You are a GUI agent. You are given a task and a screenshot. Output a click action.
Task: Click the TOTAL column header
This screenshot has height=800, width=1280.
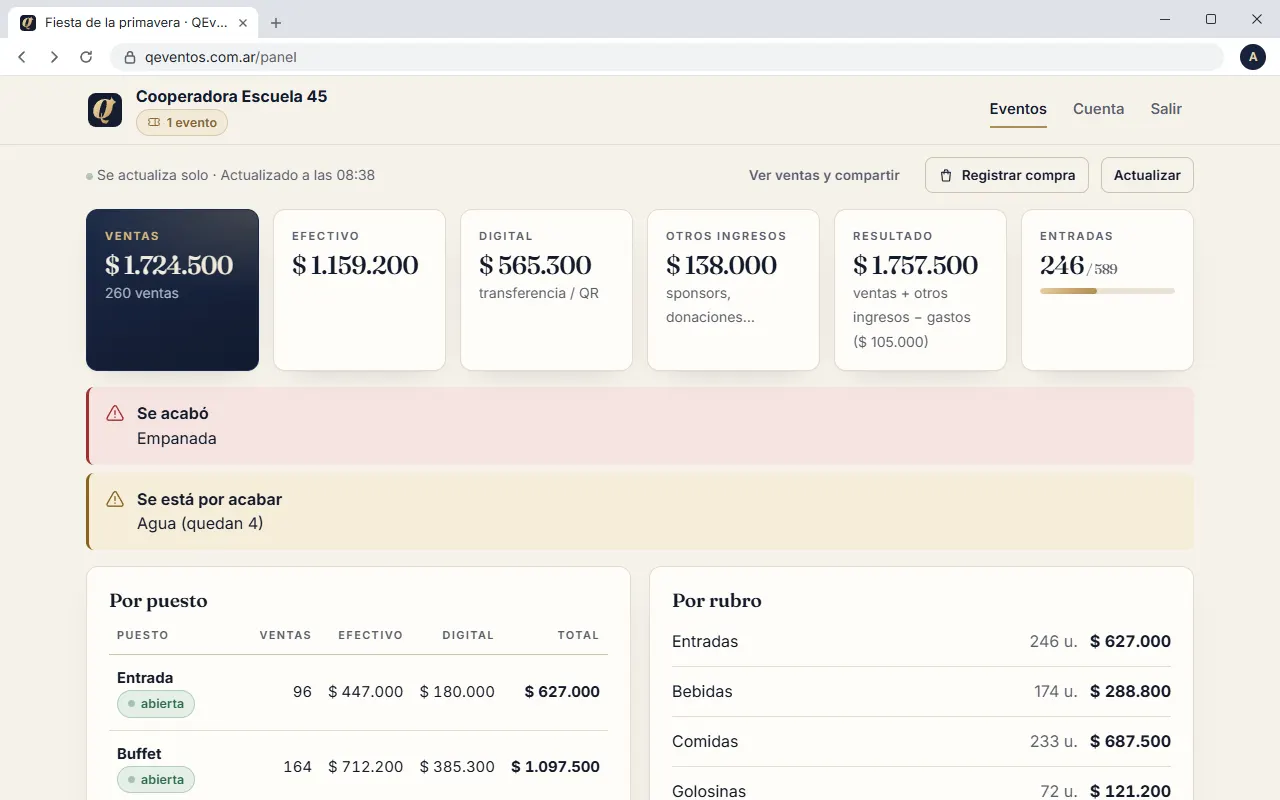579,635
